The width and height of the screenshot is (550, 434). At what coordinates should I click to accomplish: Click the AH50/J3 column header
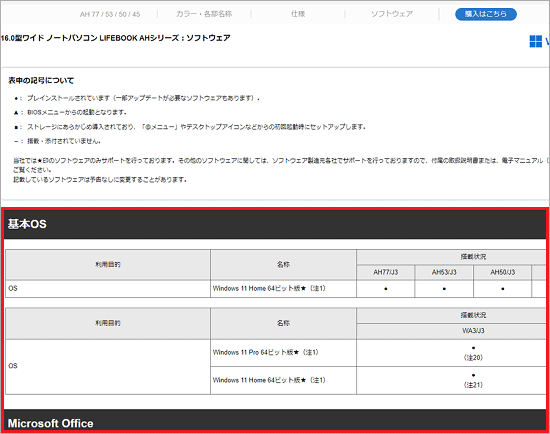point(503,272)
